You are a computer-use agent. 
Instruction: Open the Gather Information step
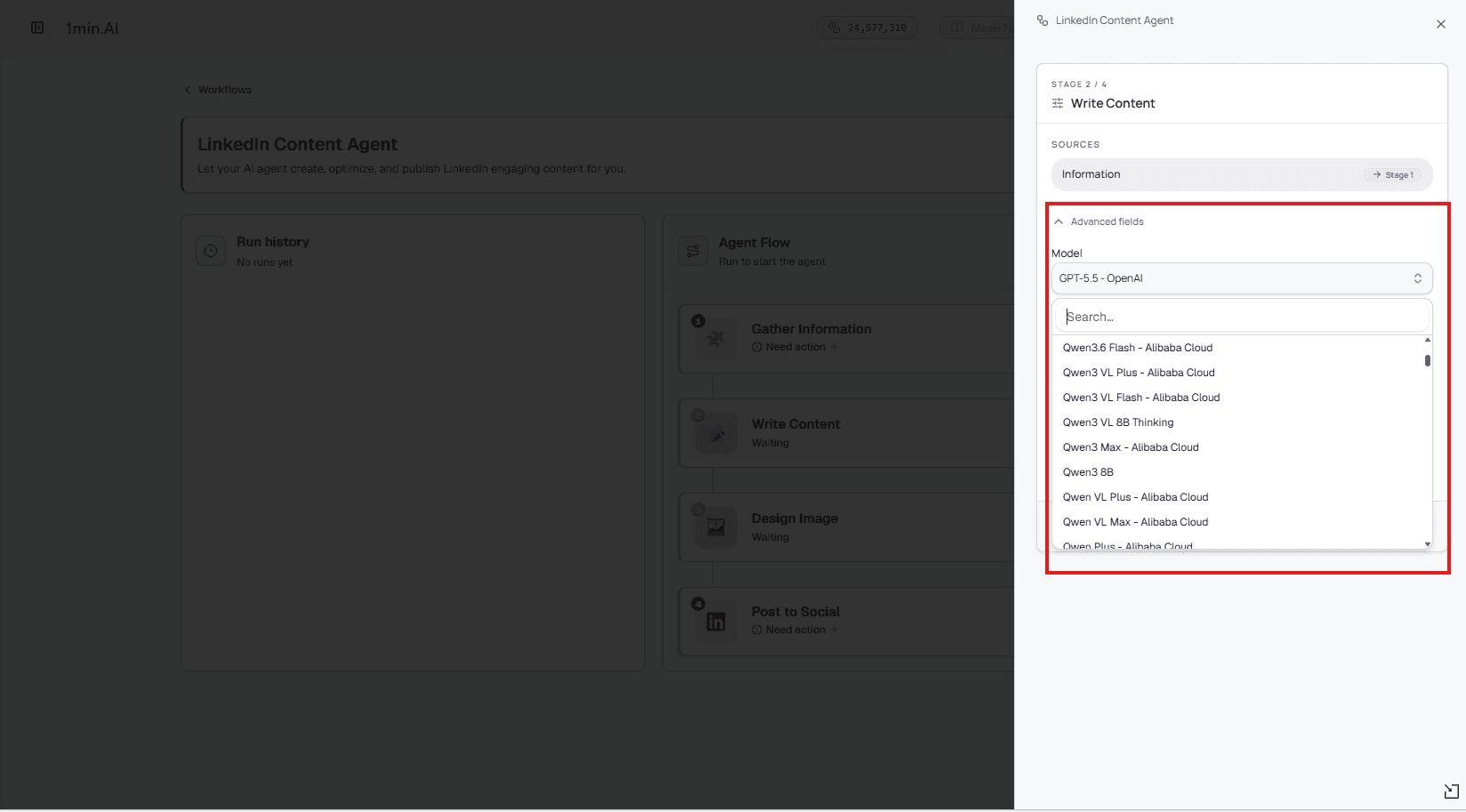click(x=846, y=339)
